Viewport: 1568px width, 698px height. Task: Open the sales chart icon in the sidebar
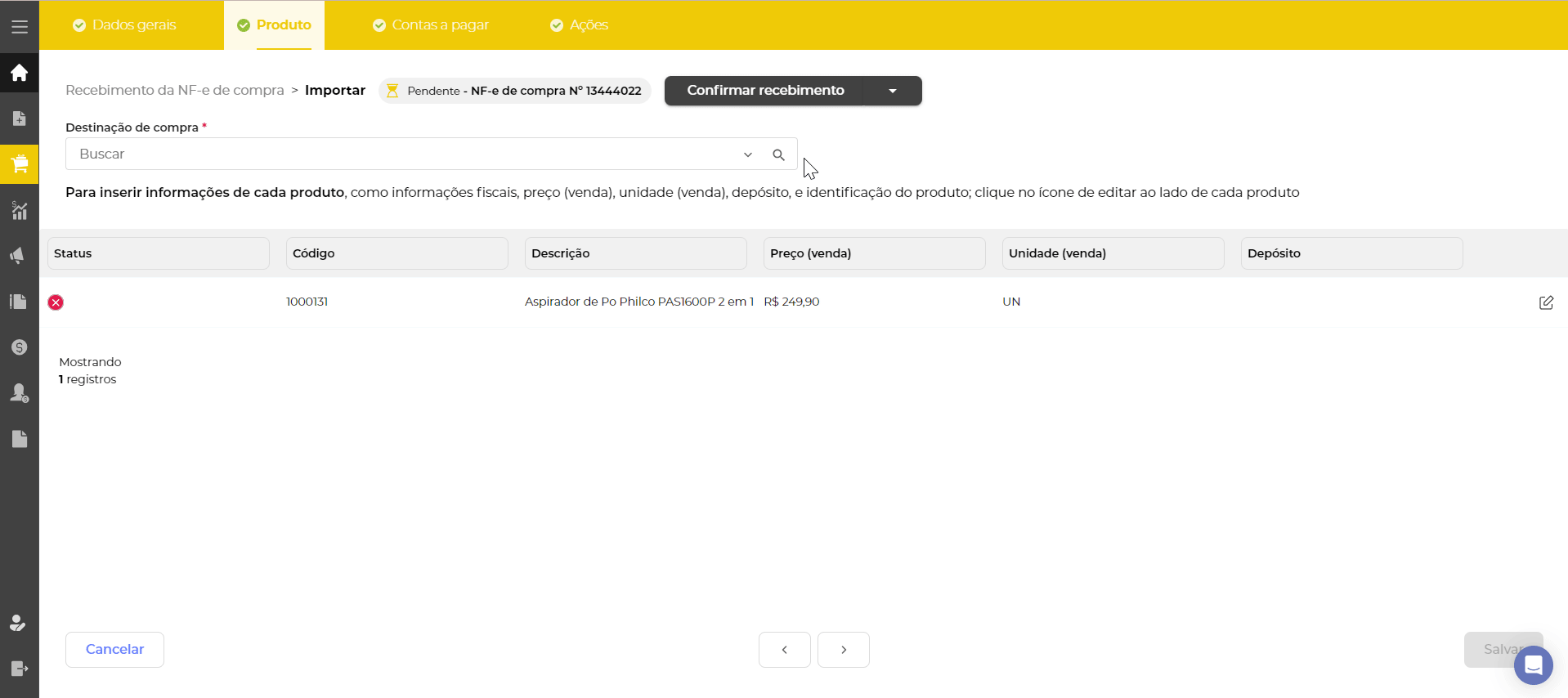[20, 211]
